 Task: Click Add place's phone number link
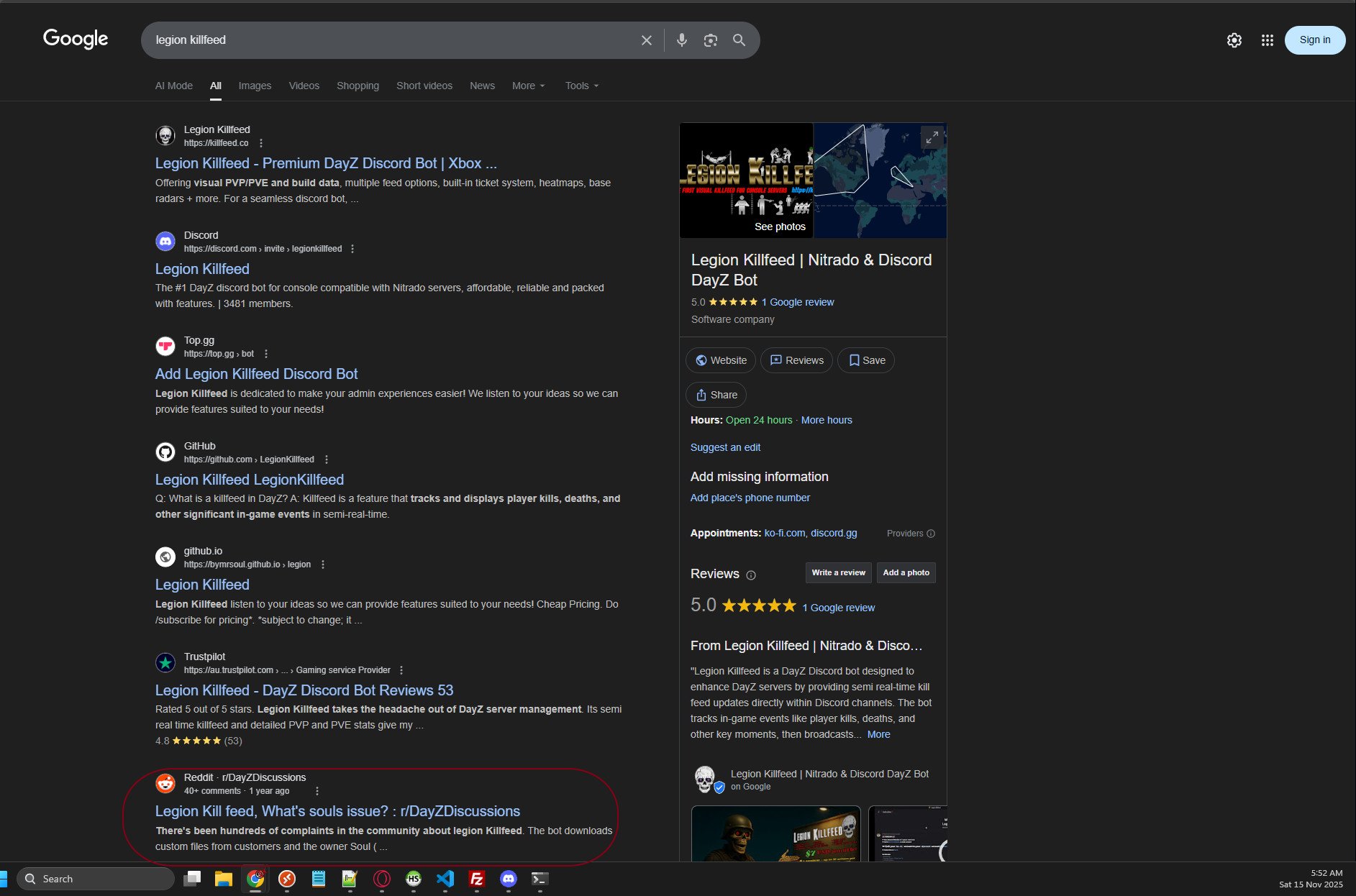(750, 498)
